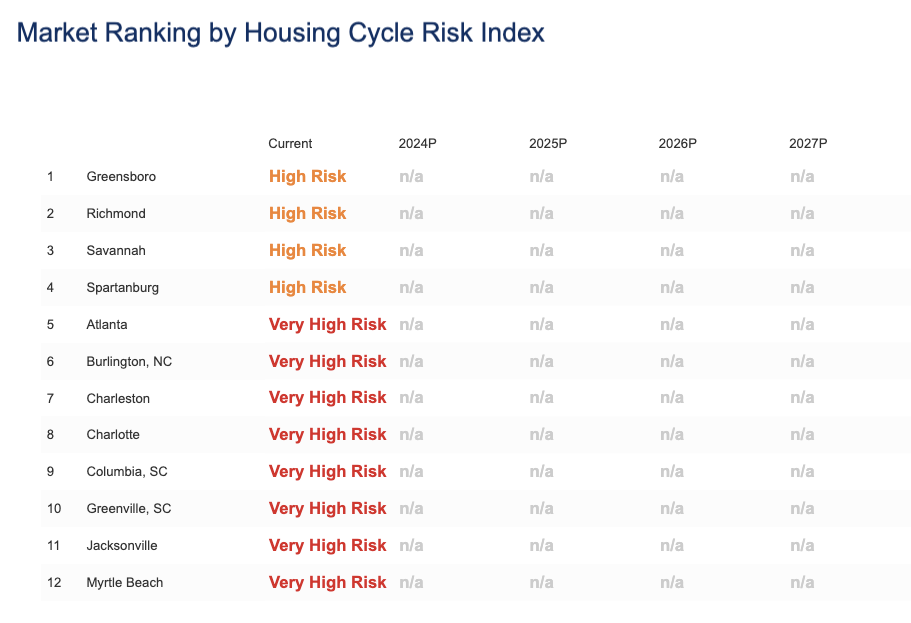Click Savannah in the market list
Screen dimensions: 911x623
tap(116, 251)
